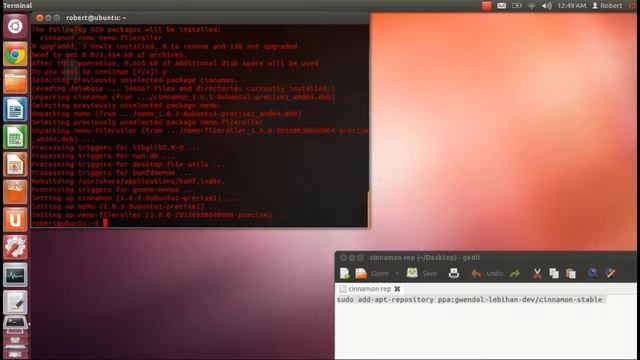Focus the Terminal window title bar

tap(200, 18)
